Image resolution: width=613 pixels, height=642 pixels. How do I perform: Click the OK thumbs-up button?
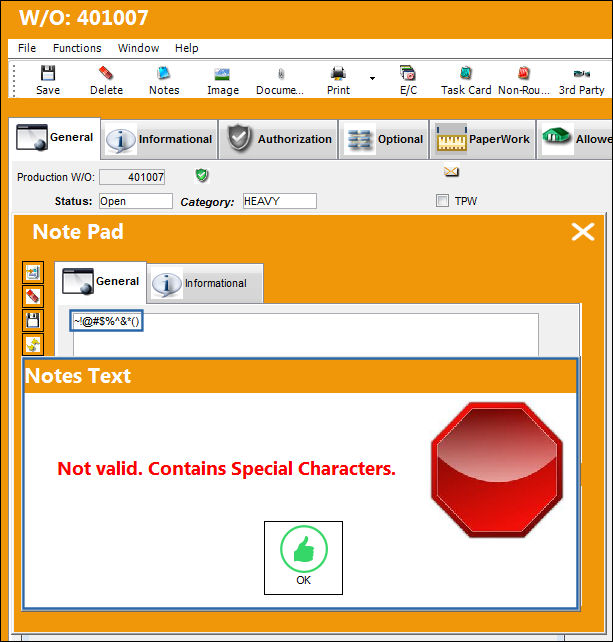[x=303, y=558]
